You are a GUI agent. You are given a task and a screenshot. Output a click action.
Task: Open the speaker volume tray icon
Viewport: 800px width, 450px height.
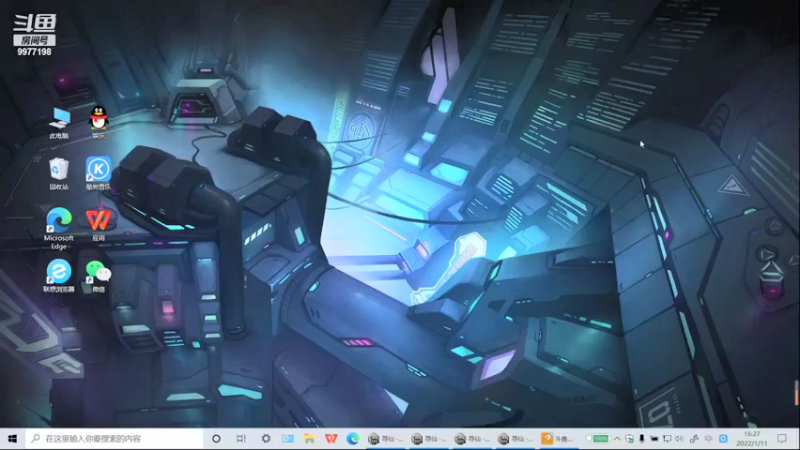click(679, 439)
